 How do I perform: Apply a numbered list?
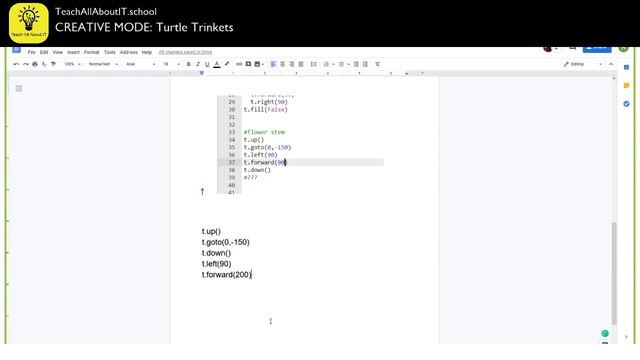pos(326,64)
